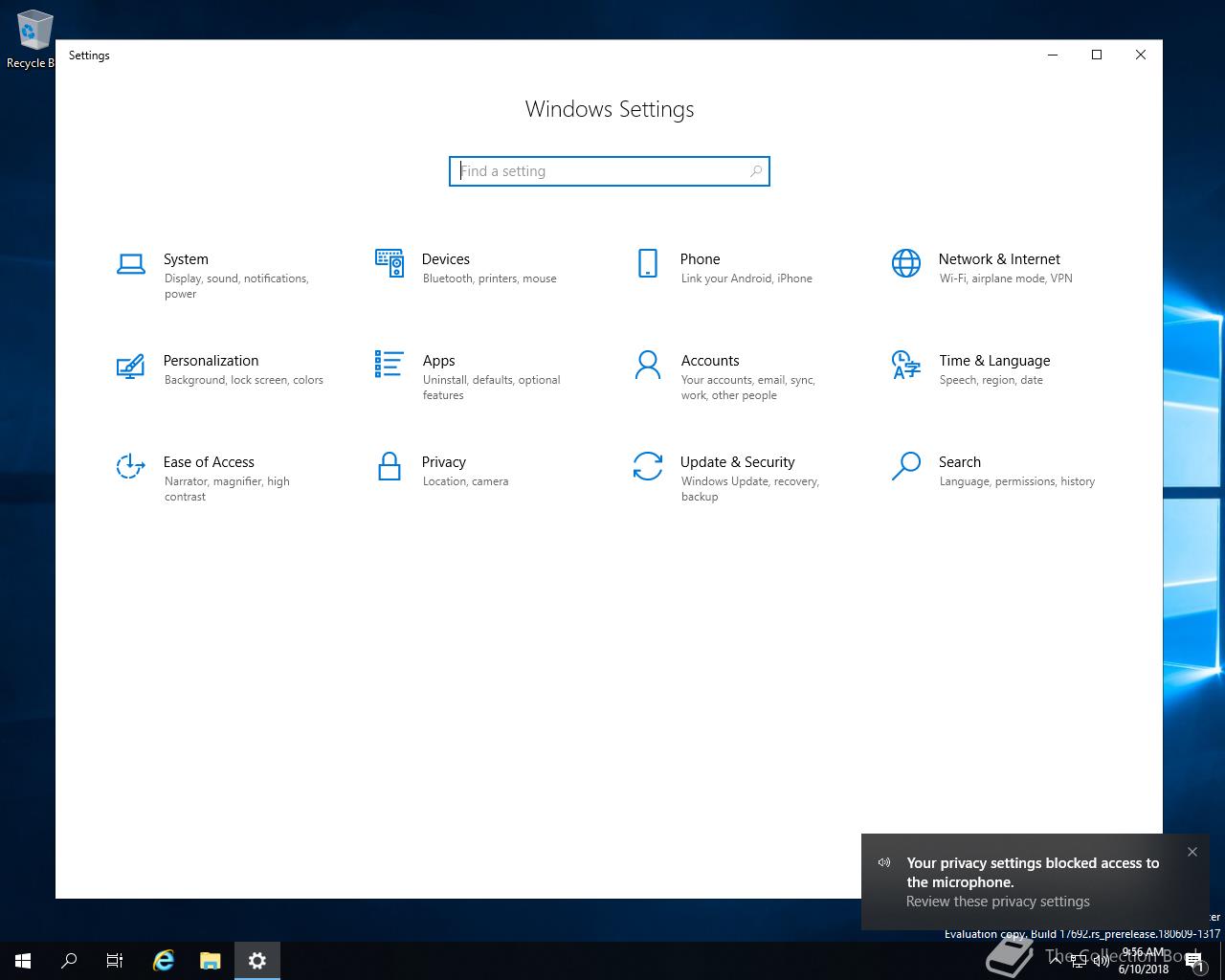Click the 6/10/2018 taskbar date
The height and width of the screenshot is (980, 1225).
(x=1144, y=969)
